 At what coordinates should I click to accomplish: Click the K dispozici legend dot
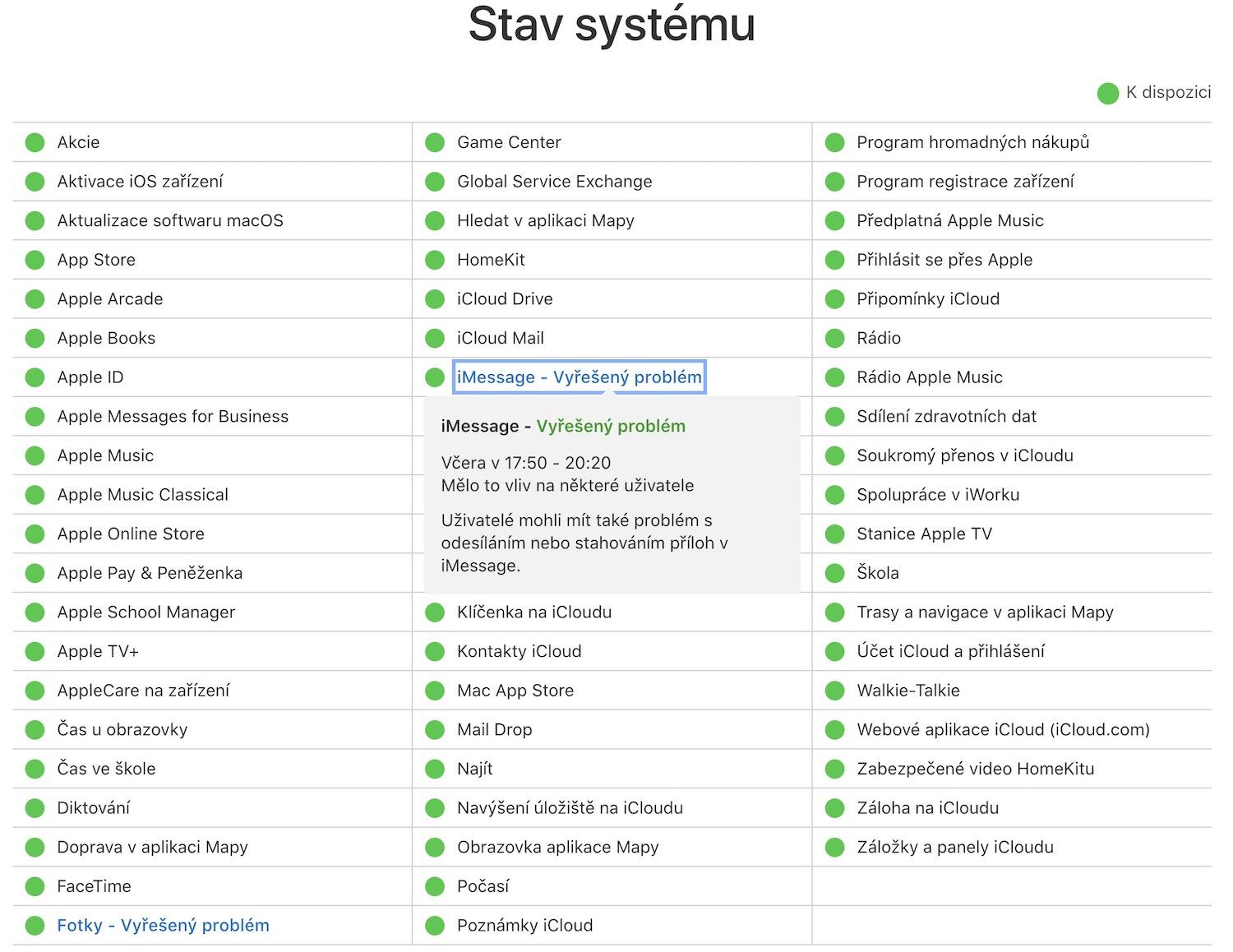1108,94
